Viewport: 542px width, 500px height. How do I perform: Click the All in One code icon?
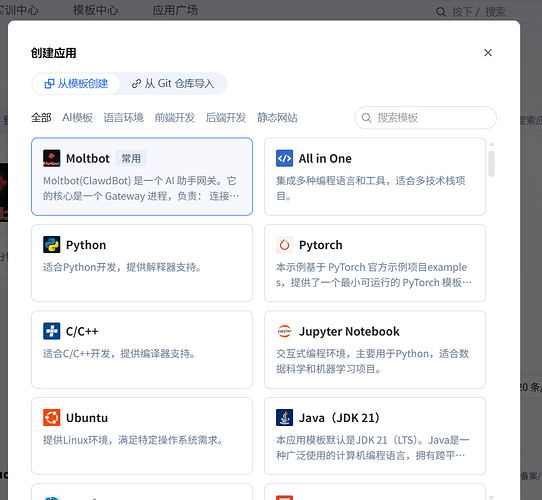284,158
